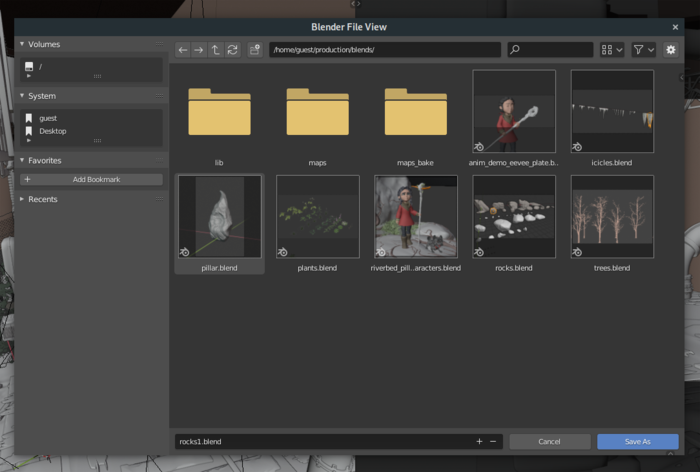Click the icicles.blend file name label
Screen dimensions: 700x472
pyautogui.click(x=612, y=163)
